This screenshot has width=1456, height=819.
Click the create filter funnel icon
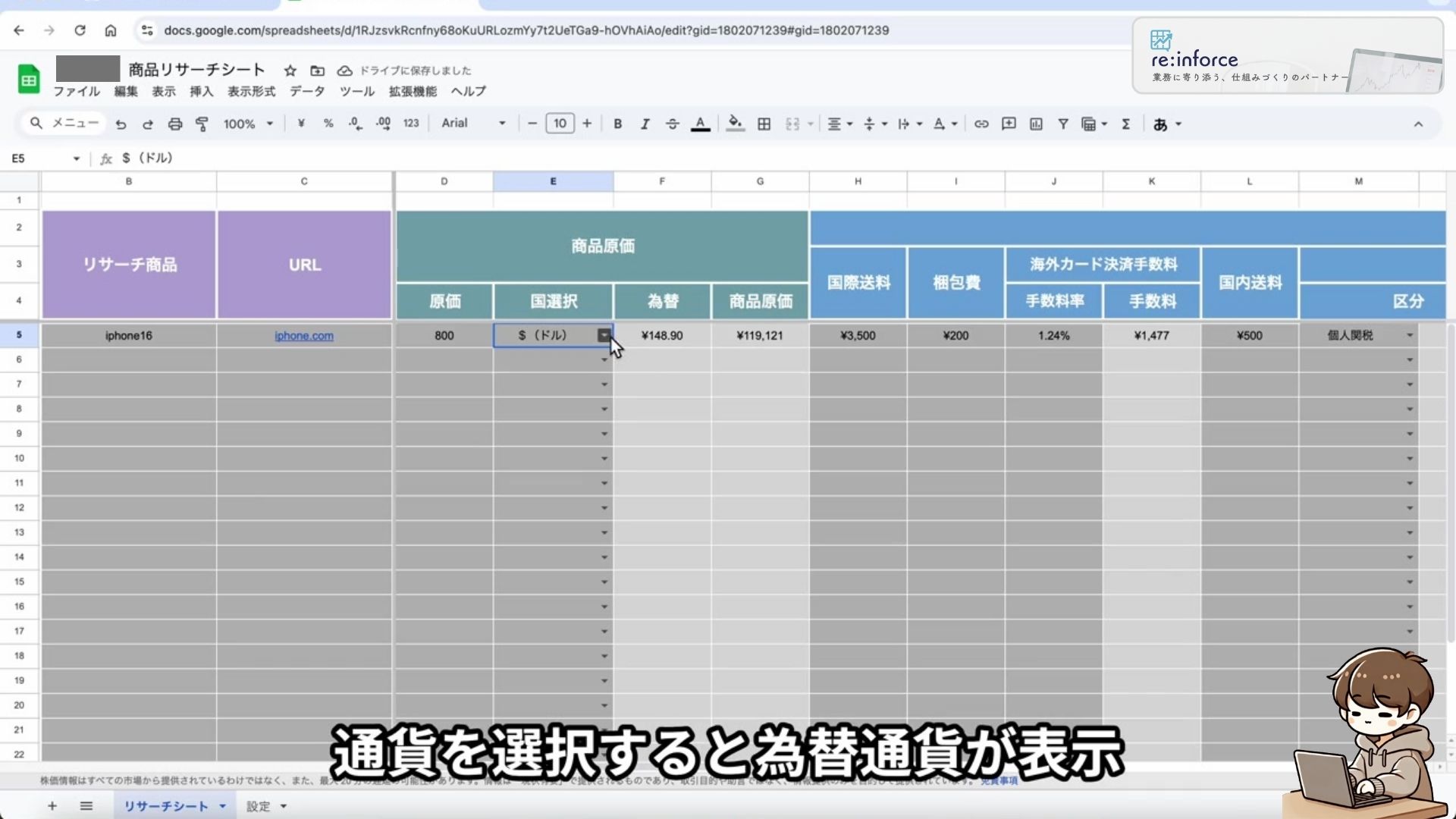[x=1063, y=124]
